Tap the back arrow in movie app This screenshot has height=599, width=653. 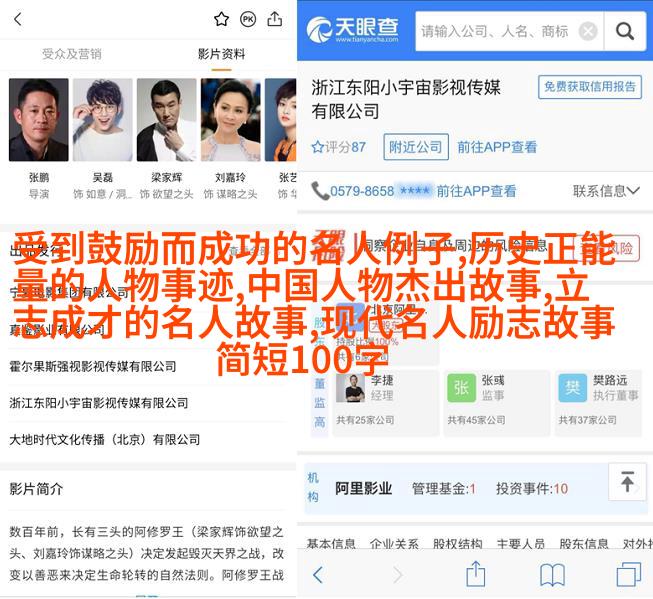(17, 19)
